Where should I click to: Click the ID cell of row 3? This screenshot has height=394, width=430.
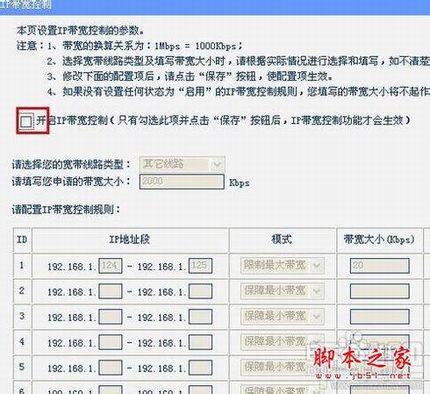pos(22,316)
